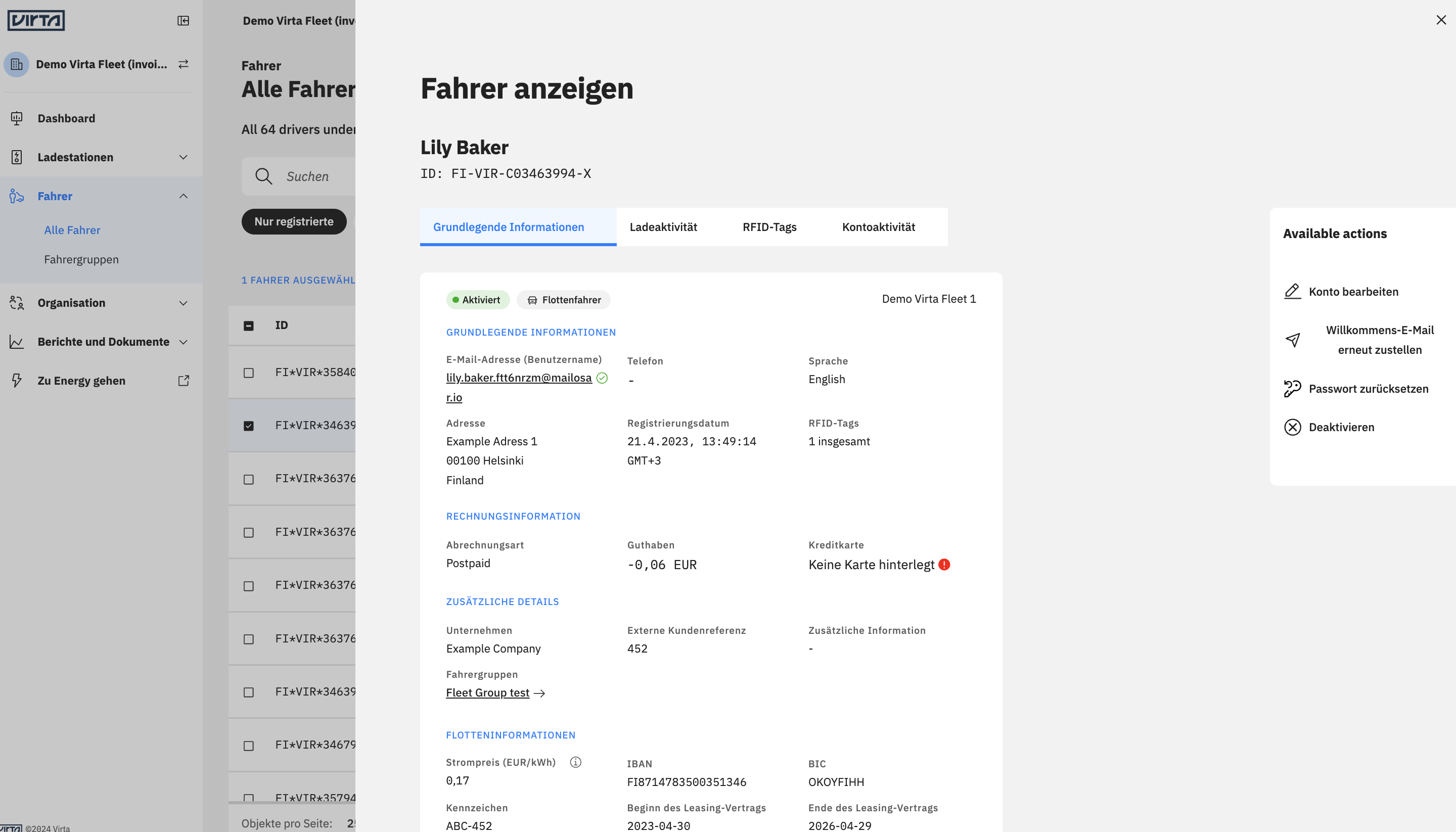Click the Virta logo

click(x=36, y=21)
